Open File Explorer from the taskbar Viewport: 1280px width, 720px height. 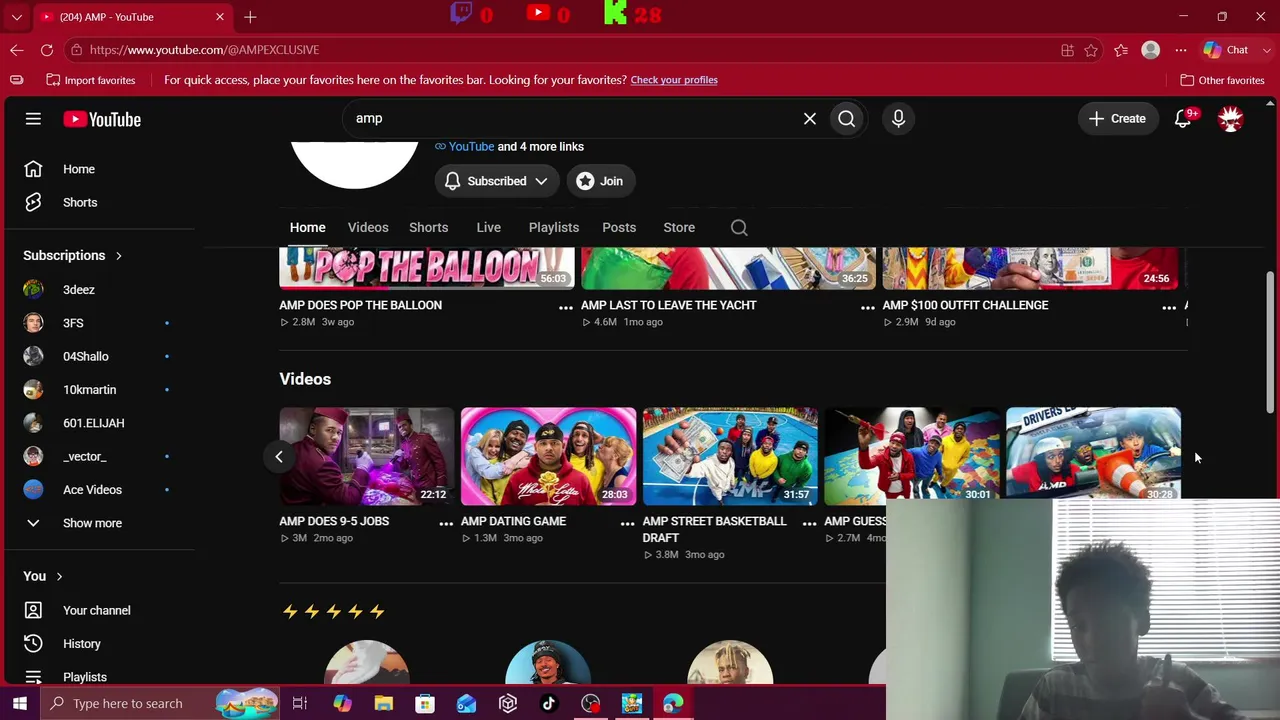pyautogui.click(x=383, y=704)
